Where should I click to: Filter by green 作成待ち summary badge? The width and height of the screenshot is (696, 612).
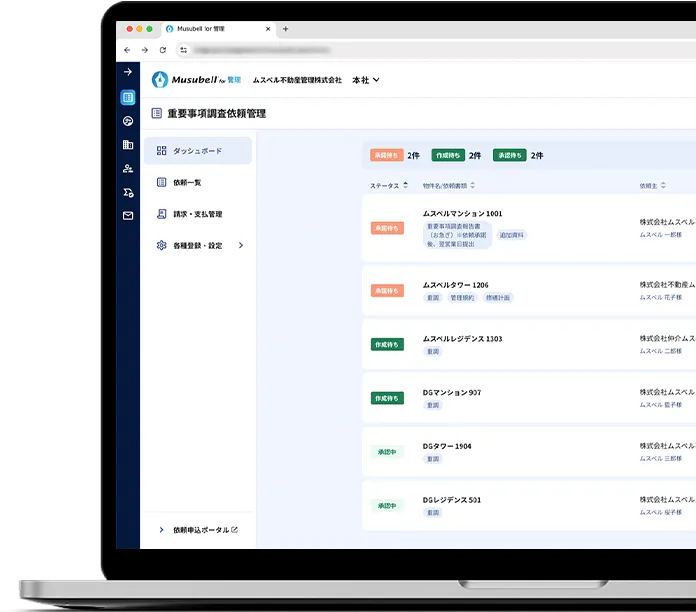tap(448, 155)
